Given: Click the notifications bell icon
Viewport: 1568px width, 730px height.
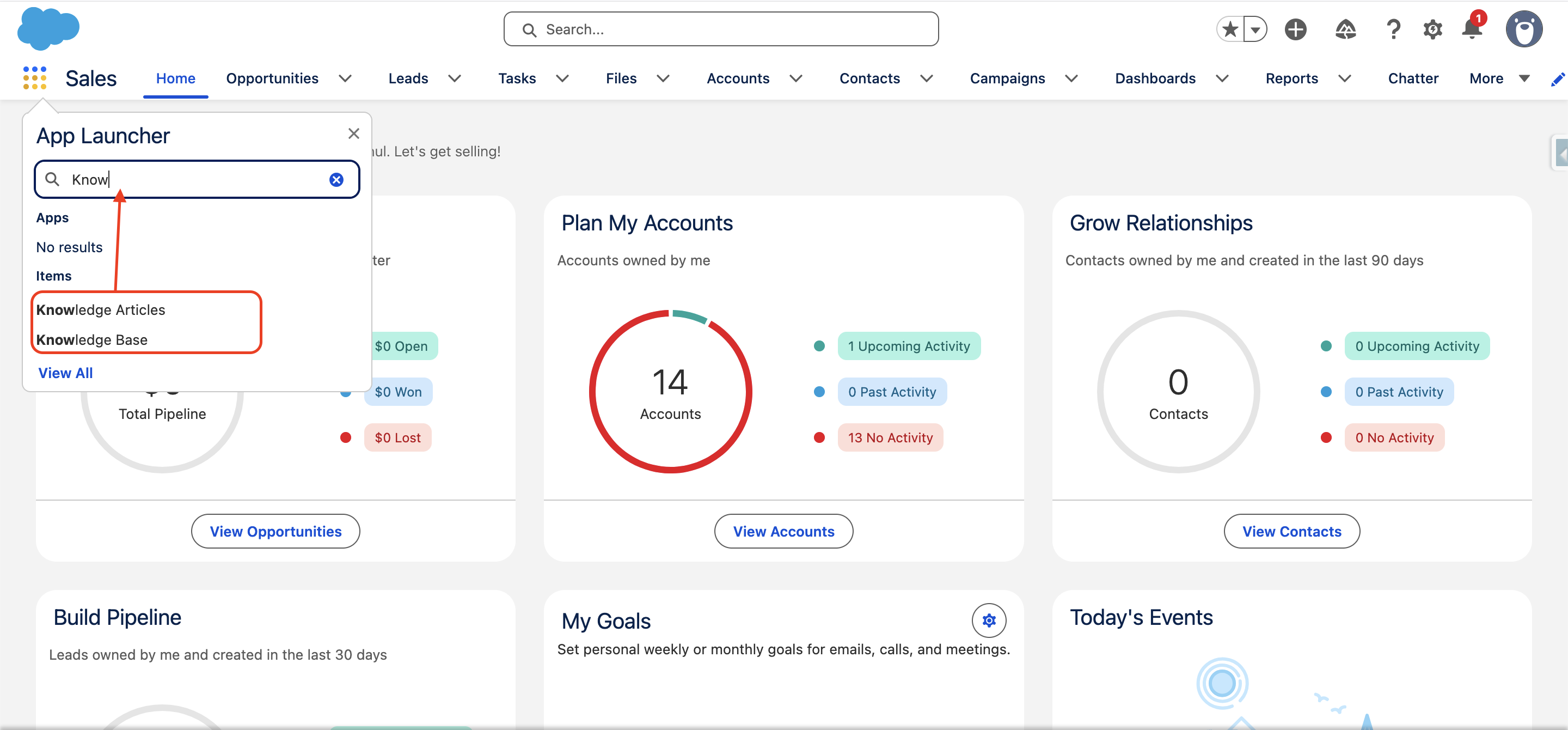Looking at the screenshot, I should 1472,29.
